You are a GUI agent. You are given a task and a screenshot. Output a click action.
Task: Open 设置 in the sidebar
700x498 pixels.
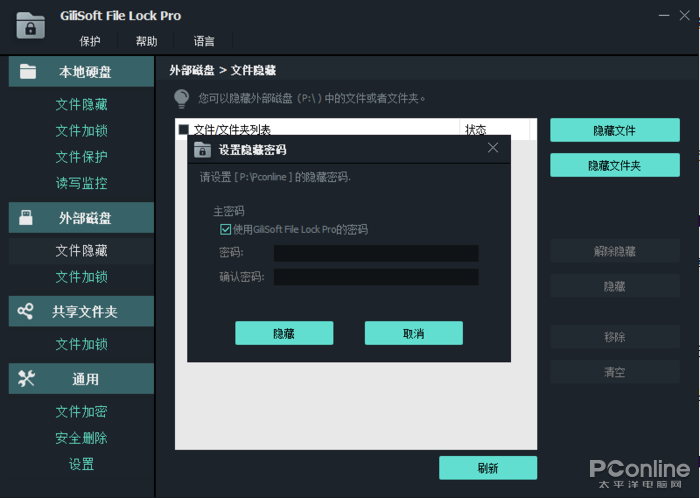pos(81,464)
